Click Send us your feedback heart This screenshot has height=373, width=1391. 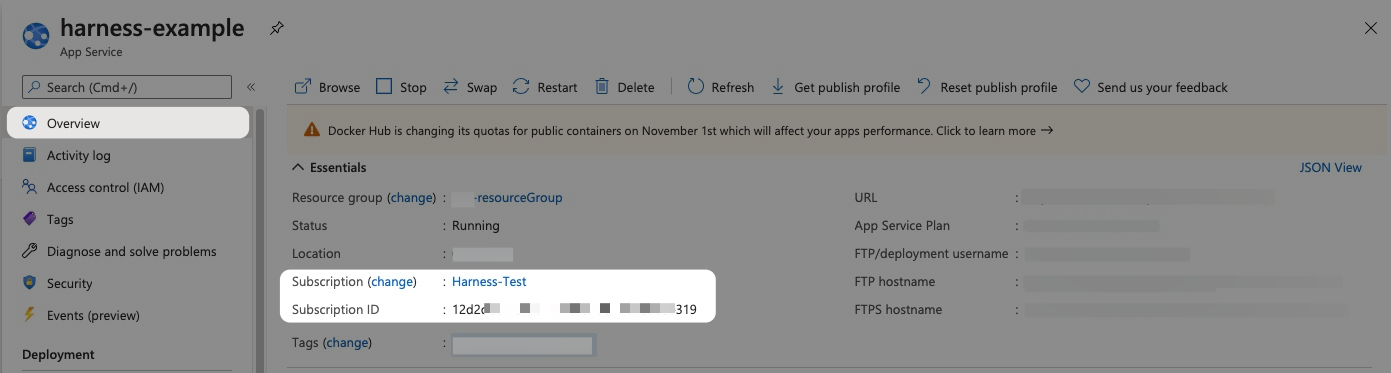pos(1081,87)
